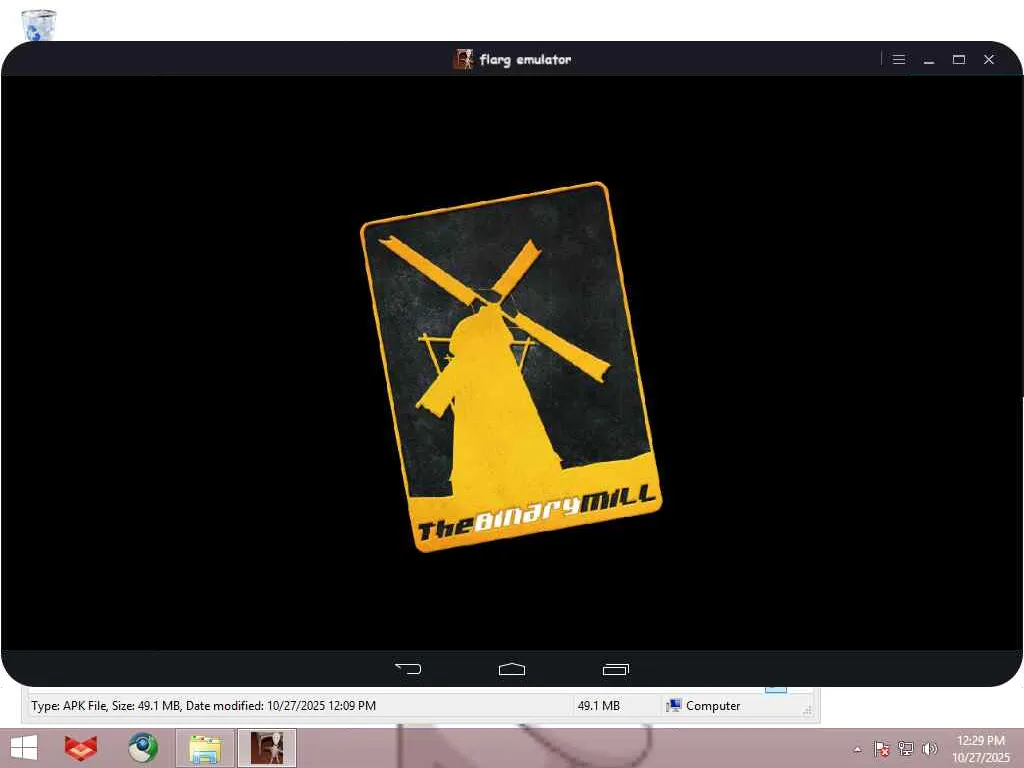Click the flarg emulator window title text
The width and height of the screenshot is (1024, 768).
(x=525, y=59)
